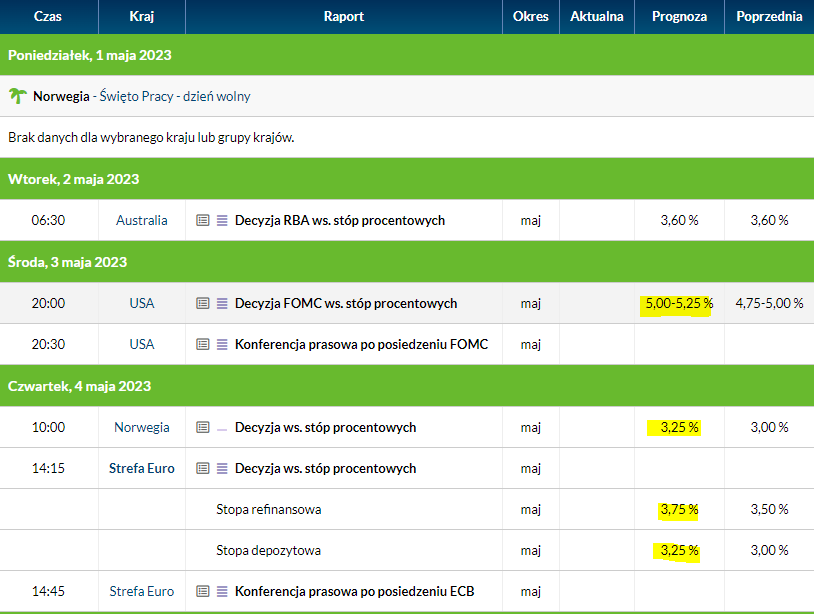Open USA link in the 20:00 row
Viewport: 814px width, 614px height.
(x=142, y=303)
